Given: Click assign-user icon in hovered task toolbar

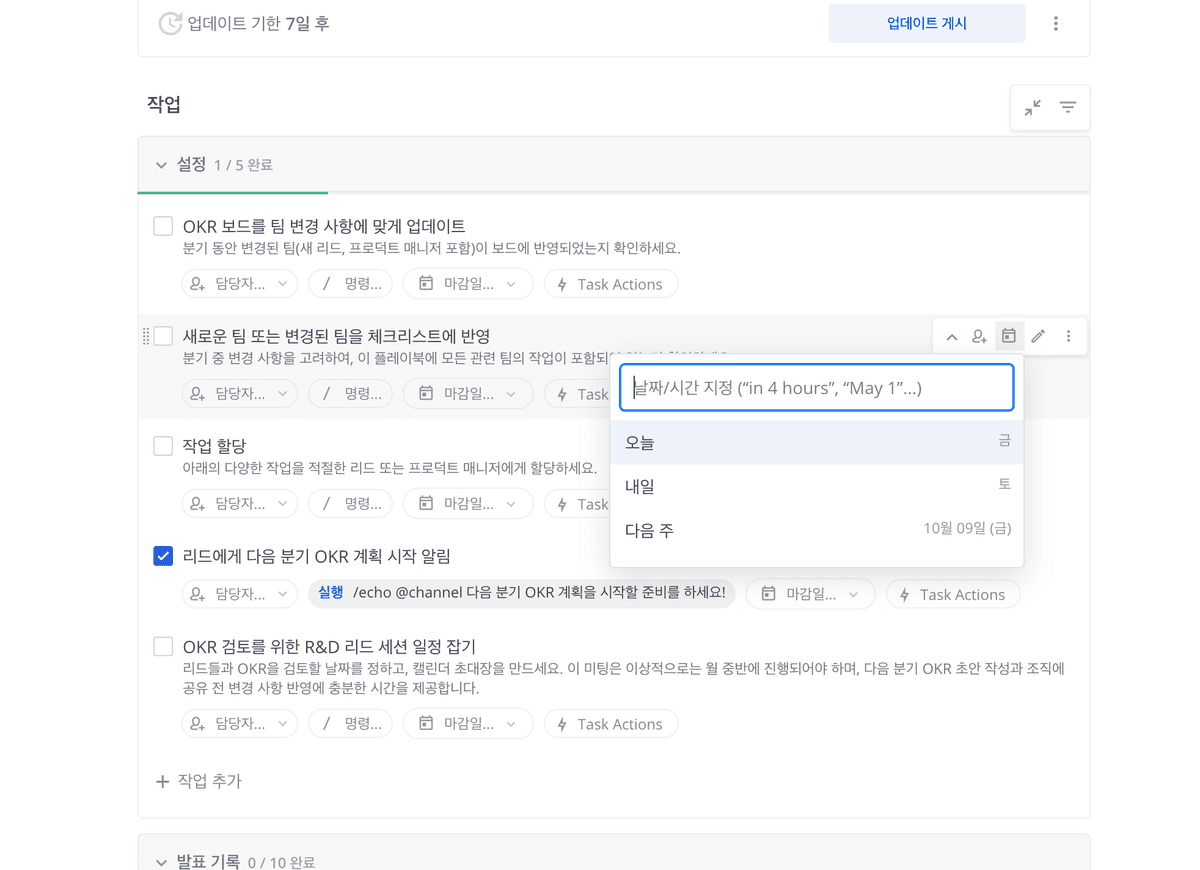Looking at the screenshot, I should click(x=979, y=337).
